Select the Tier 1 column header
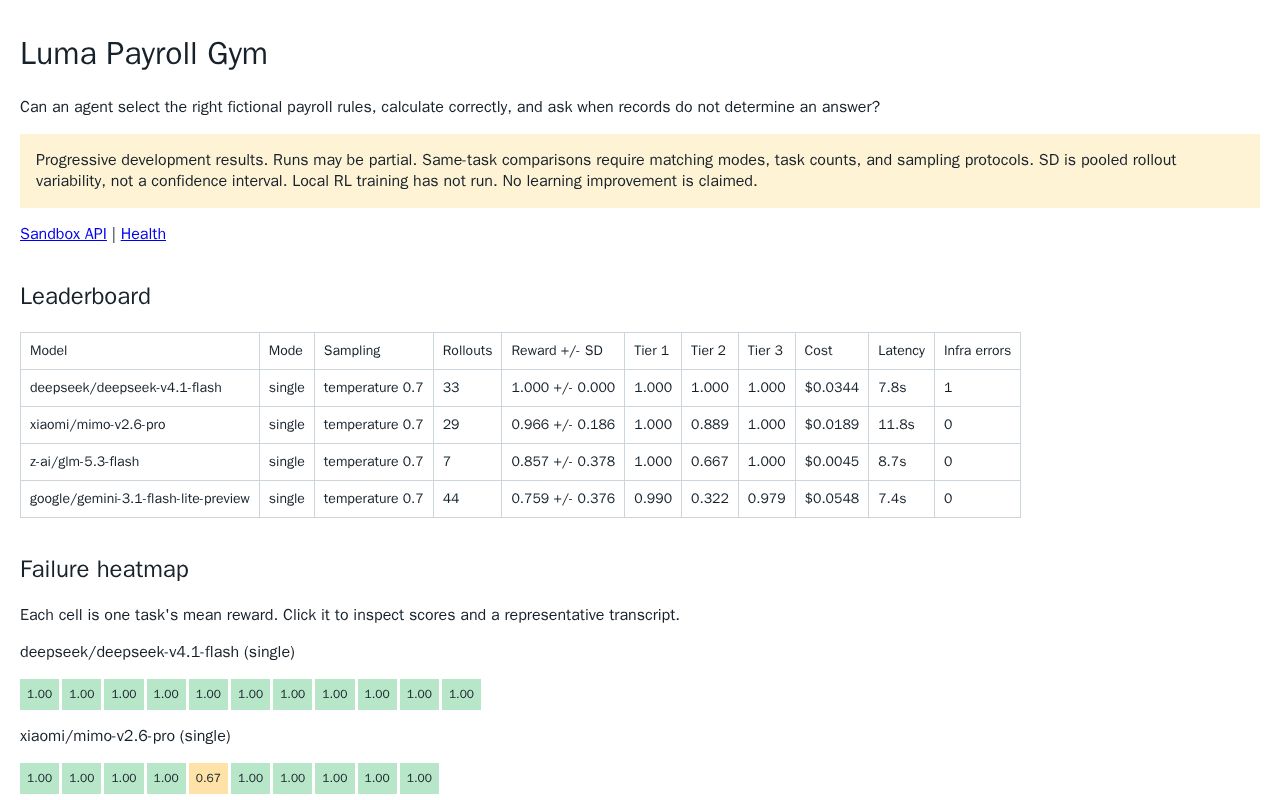1280x800 pixels. pyautogui.click(x=653, y=351)
